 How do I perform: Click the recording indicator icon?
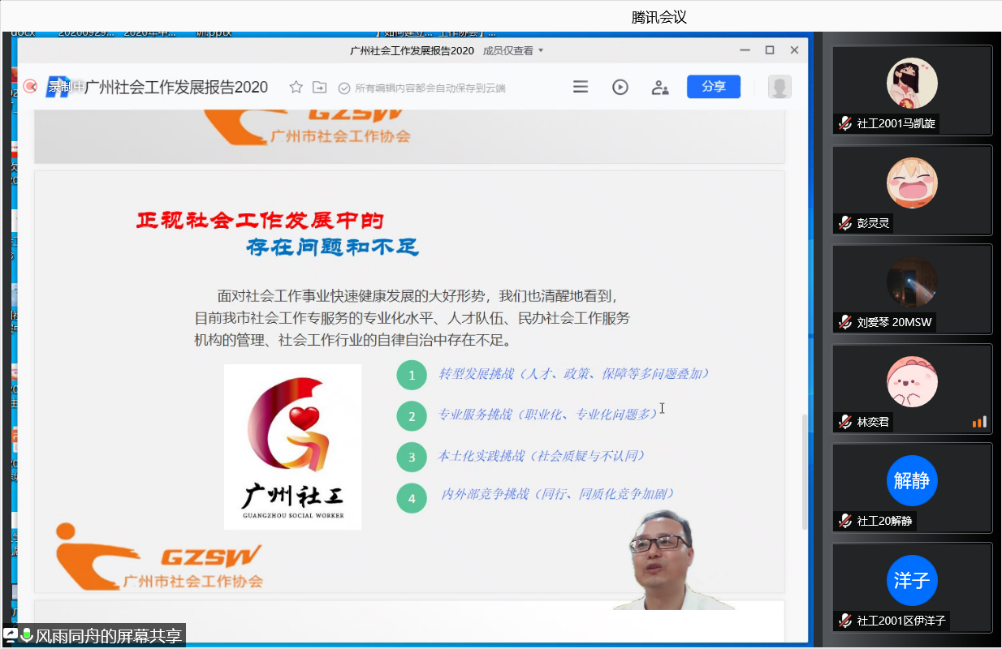coord(31,87)
